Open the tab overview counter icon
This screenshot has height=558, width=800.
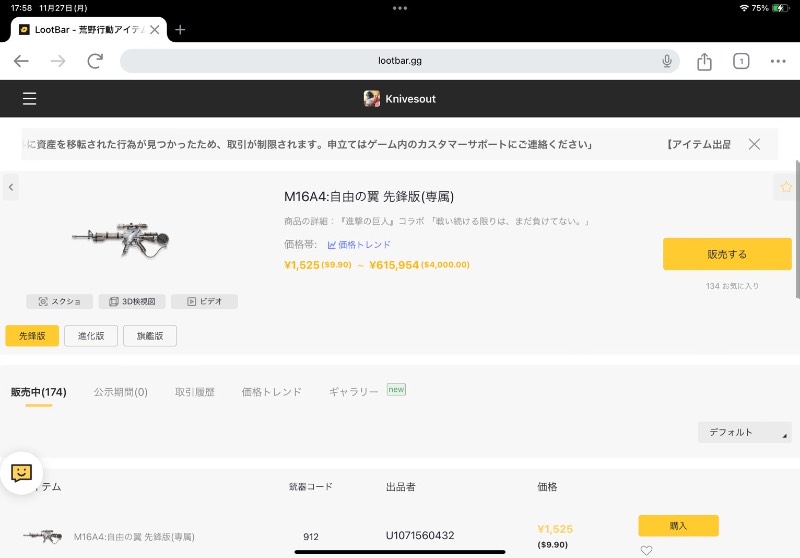741,61
